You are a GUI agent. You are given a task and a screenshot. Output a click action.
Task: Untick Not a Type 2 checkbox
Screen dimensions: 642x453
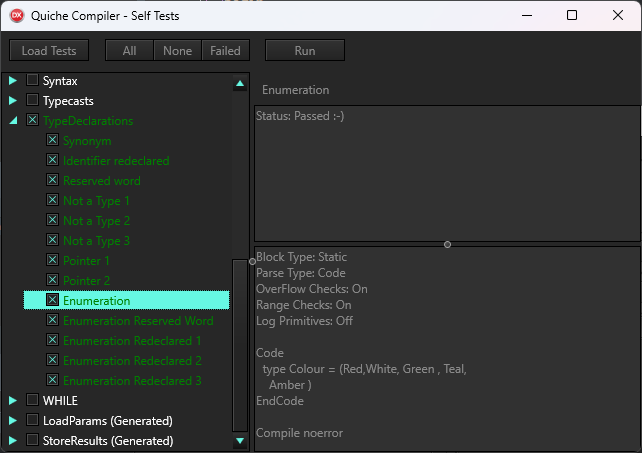(52, 220)
